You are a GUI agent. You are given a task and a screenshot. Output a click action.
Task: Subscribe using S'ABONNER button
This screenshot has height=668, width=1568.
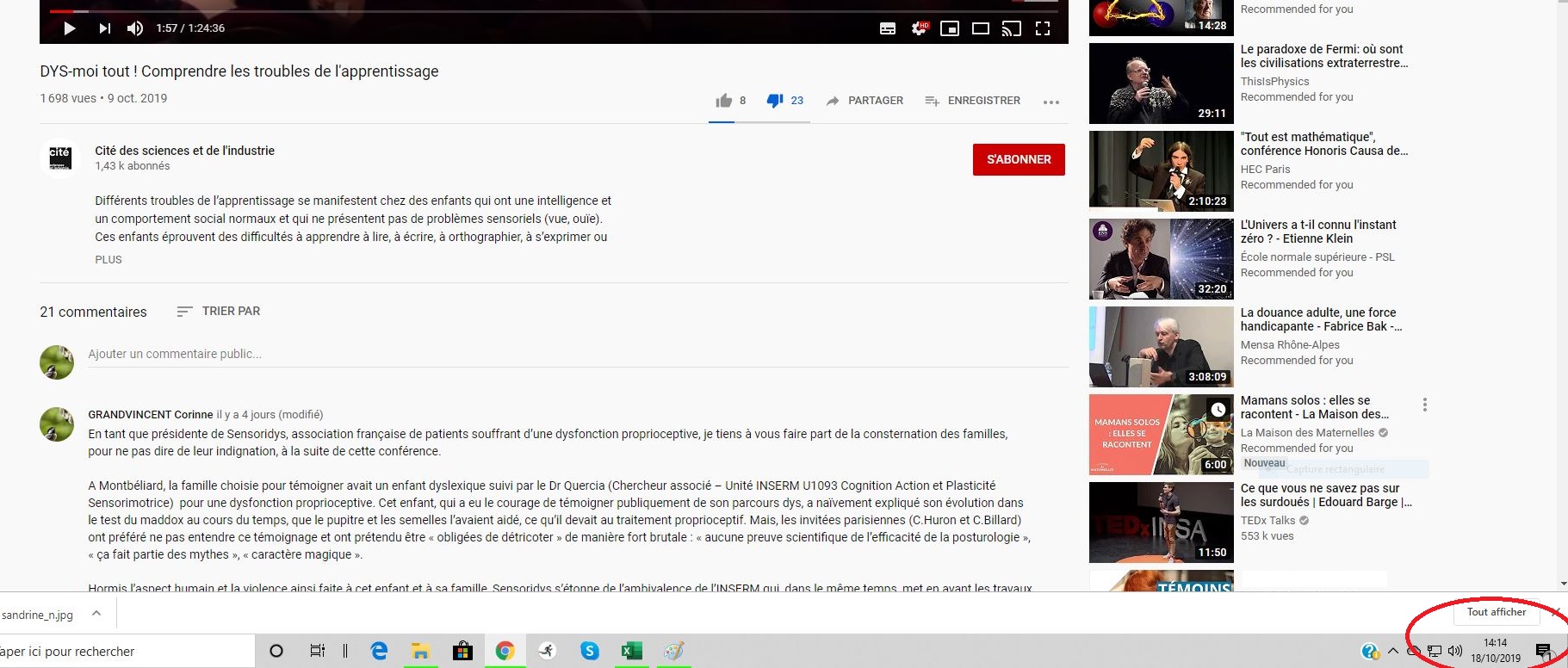(1019, 159)
